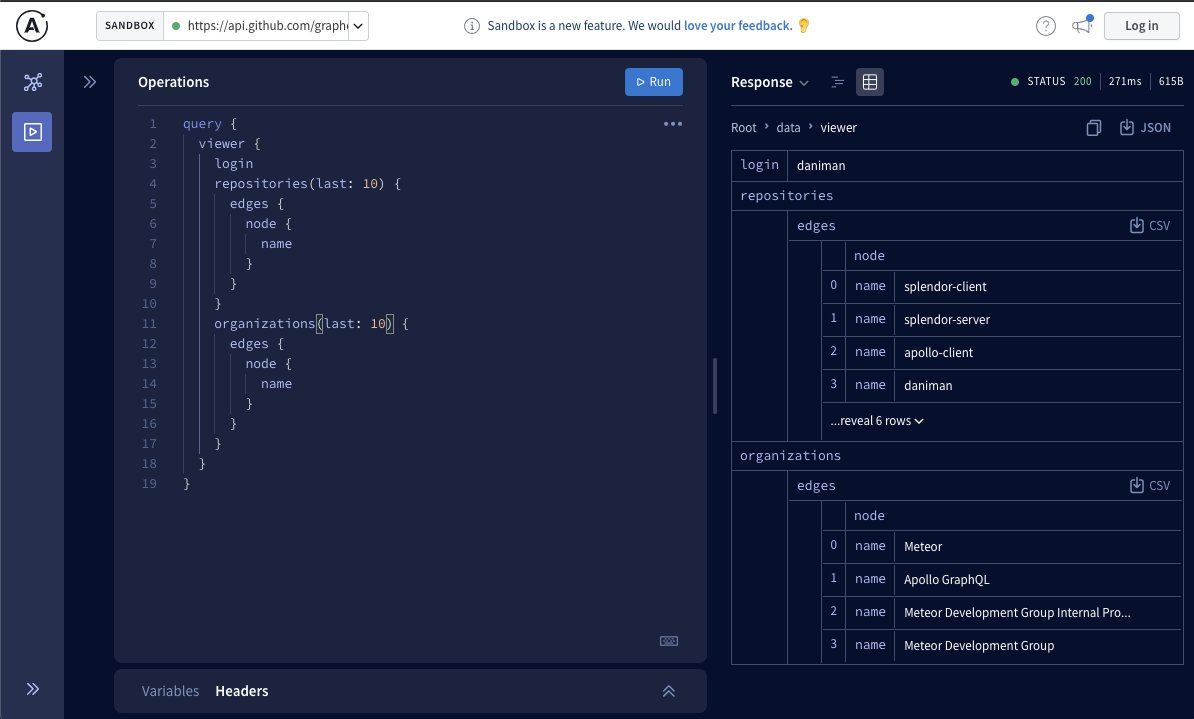This screenshot has height=719, width=1194.
Task: Click the organizations section header
Action: coord(956,455)
